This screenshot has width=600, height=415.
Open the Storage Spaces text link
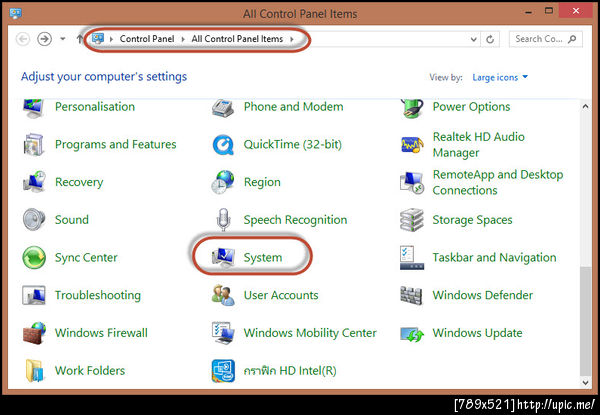(472, 220)
